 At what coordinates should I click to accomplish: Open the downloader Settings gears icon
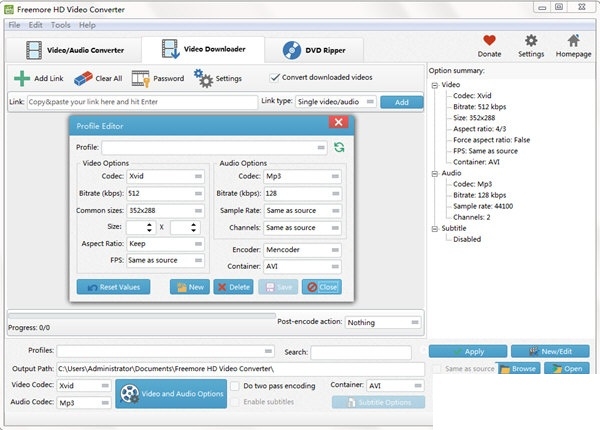(x=203, y=78)
